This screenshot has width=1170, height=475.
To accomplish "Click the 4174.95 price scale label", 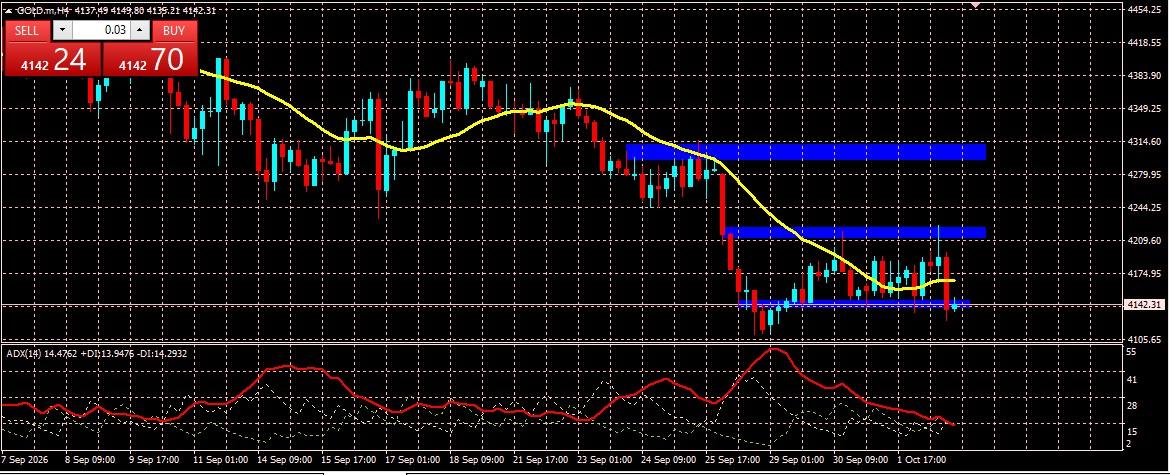I will pos(1144,274).
